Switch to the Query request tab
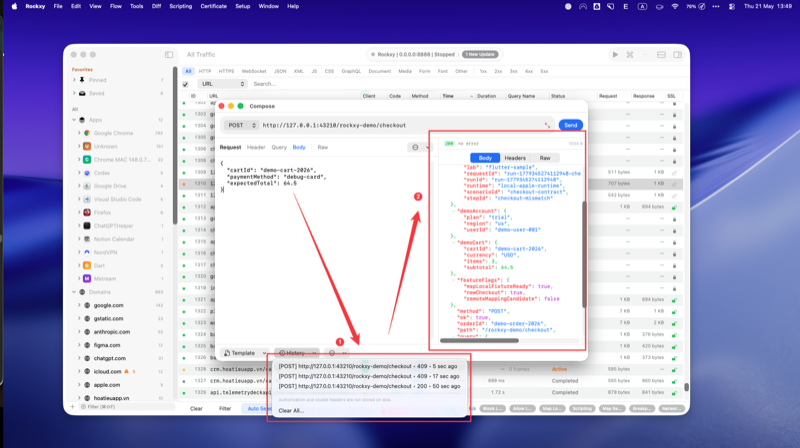Image resolution: width=800 pixels, height=448 pixels. (279, 147)
